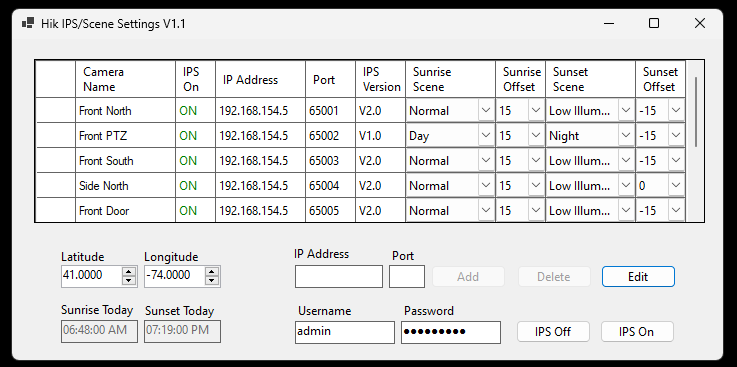Open Sunrise Scene dropdown for Front PTZ
This screenshot has width=737, height=367.
click(x=486, y=136)
